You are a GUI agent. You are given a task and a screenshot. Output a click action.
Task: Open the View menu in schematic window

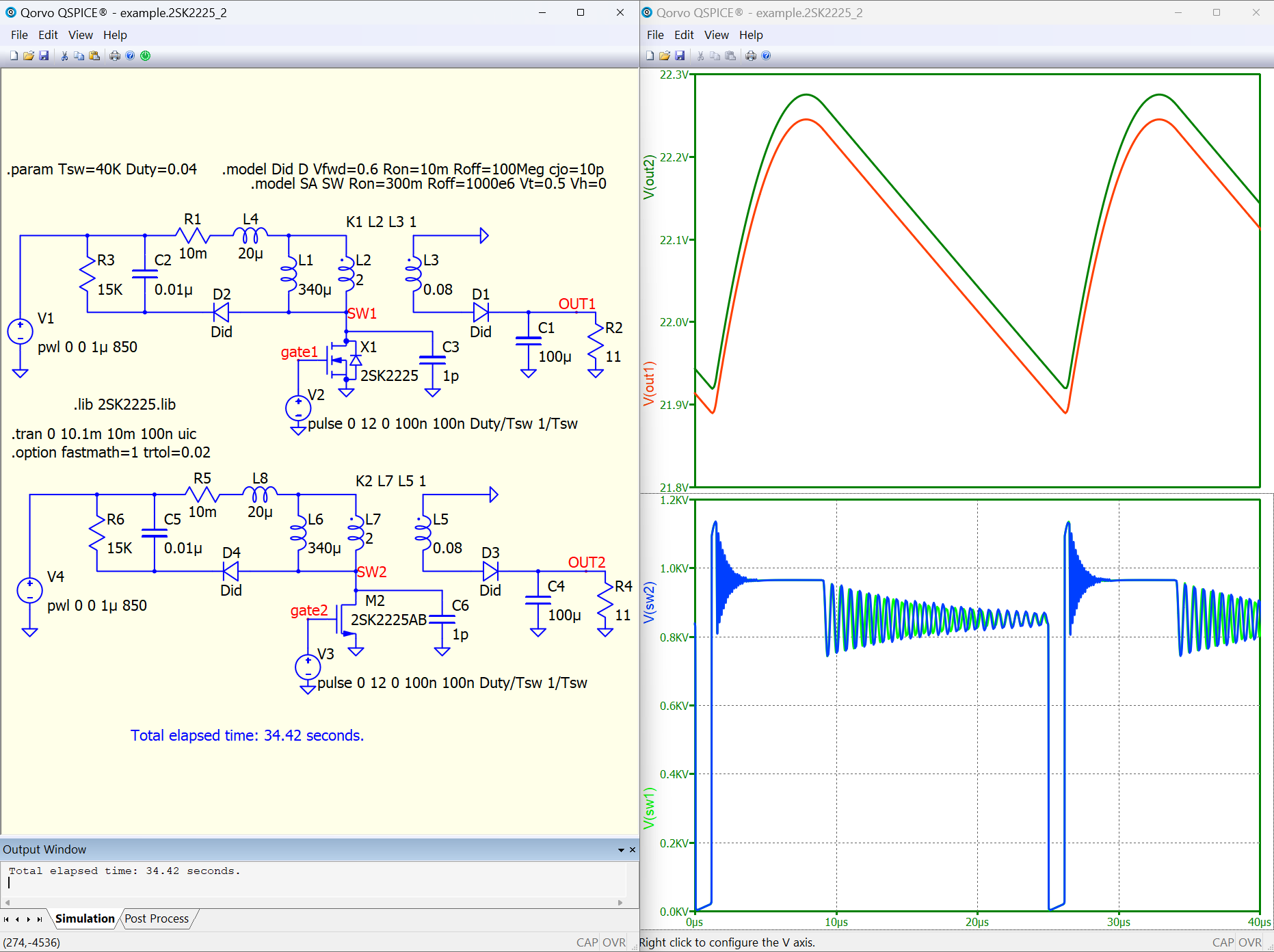coord(80,35)
